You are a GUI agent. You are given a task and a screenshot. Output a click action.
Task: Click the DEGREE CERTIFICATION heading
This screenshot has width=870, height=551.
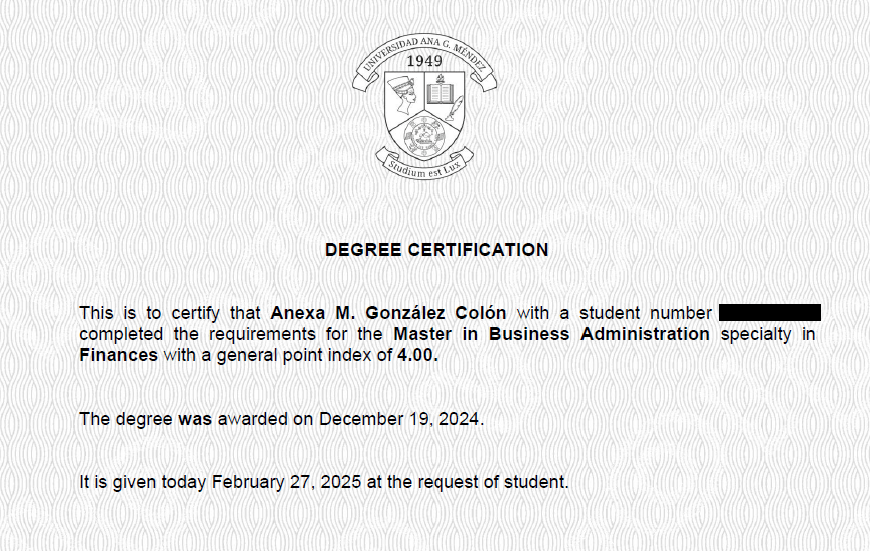click(436, 250)
